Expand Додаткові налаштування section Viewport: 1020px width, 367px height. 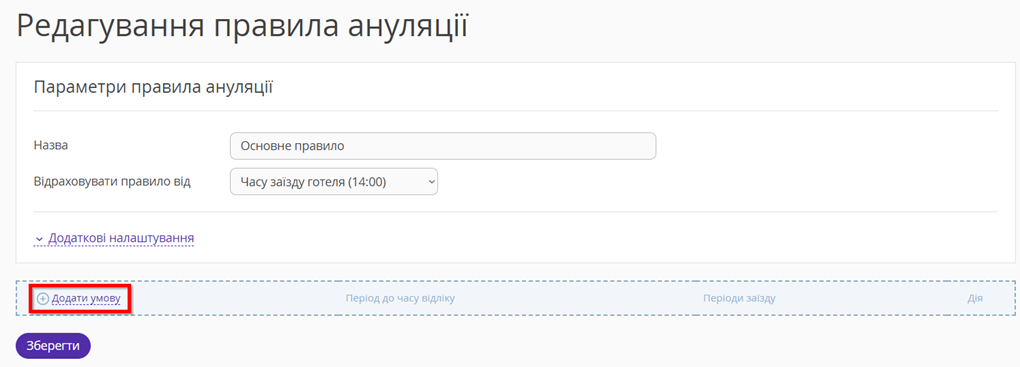(114, 238)
